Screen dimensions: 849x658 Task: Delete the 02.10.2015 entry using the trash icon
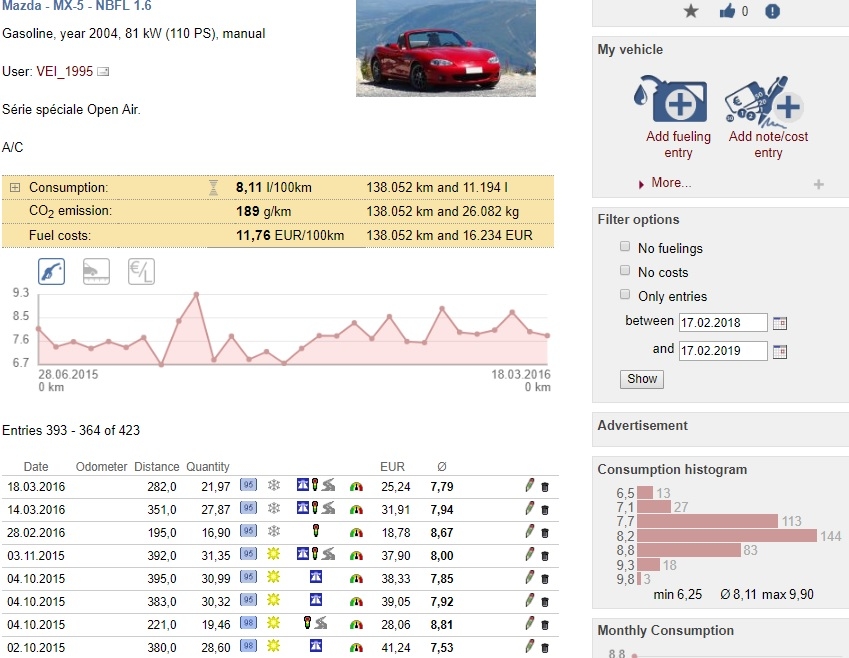pyautogui.click(x=545, y=648)
